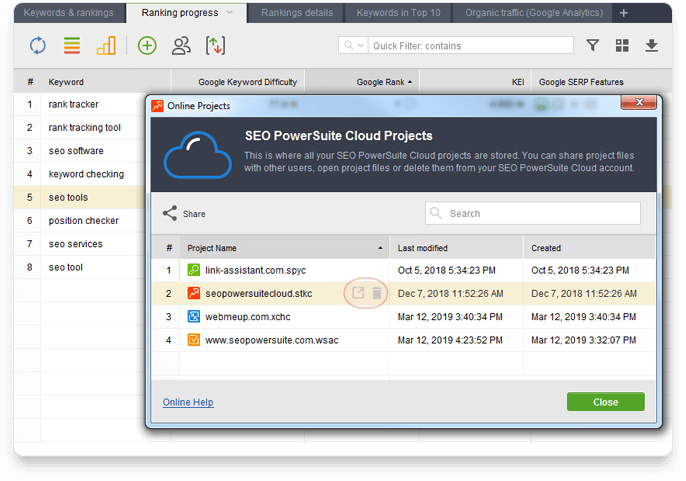Click the magnifier icon in dialog Search box
Image resolution: width=686 pixels, height=481 pixels.
436,213
